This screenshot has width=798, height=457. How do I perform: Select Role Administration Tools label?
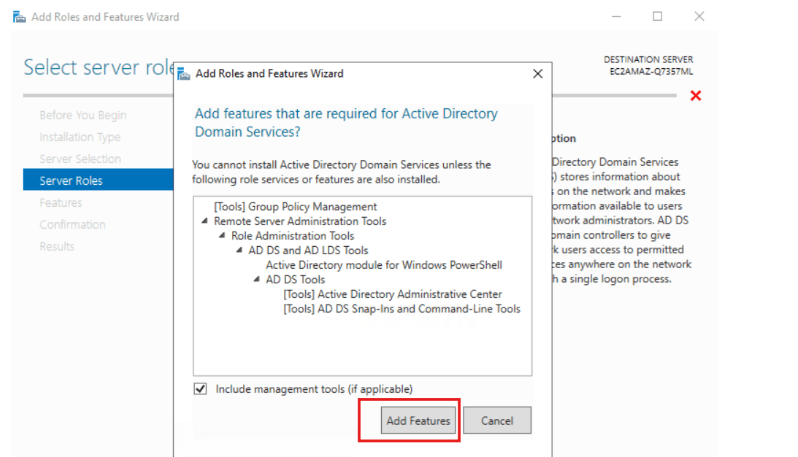293,236
